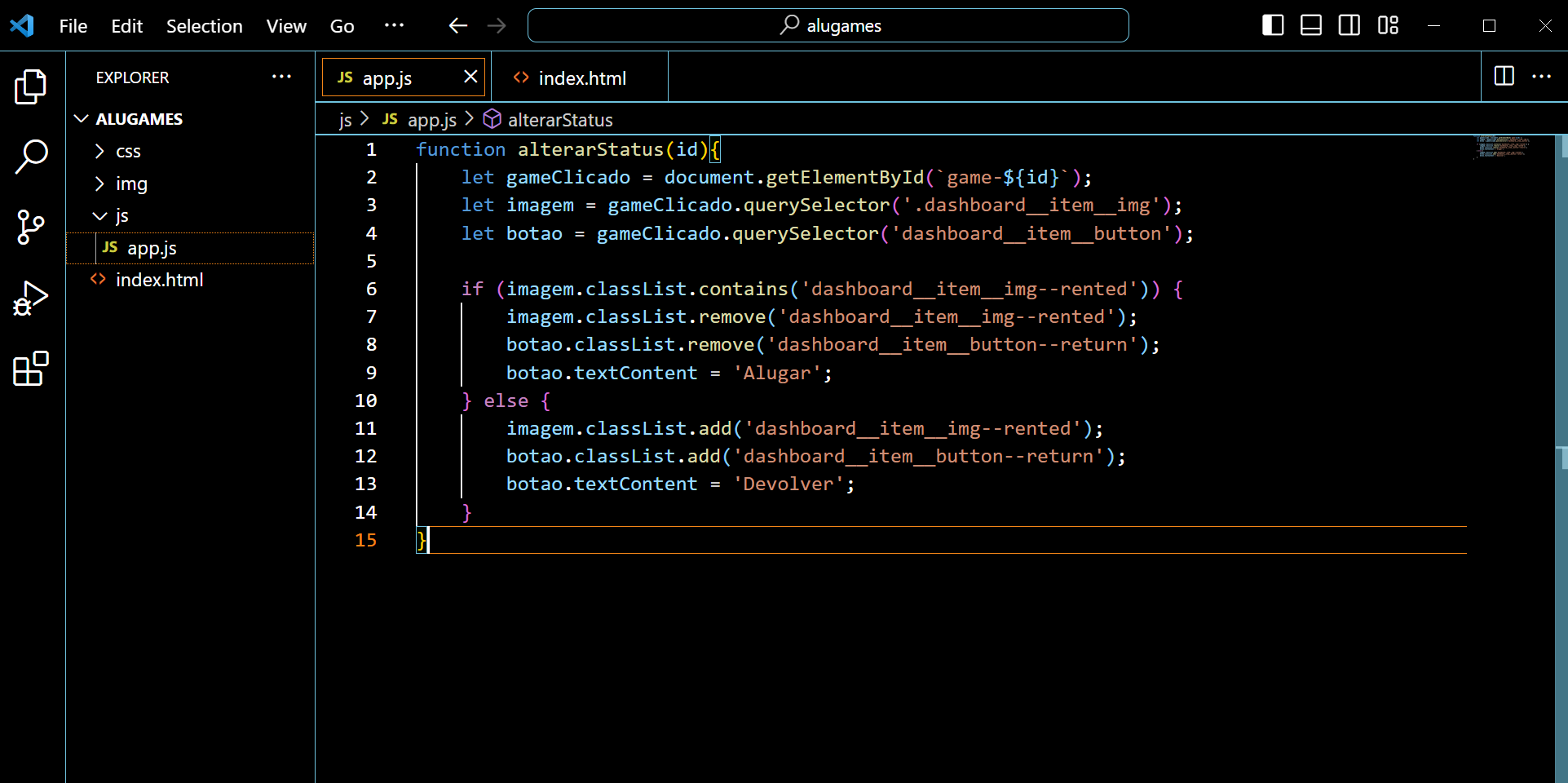The width and height of the screenshot is (1568, 783).
Task: Open the Selection menu
Action: 204,26
